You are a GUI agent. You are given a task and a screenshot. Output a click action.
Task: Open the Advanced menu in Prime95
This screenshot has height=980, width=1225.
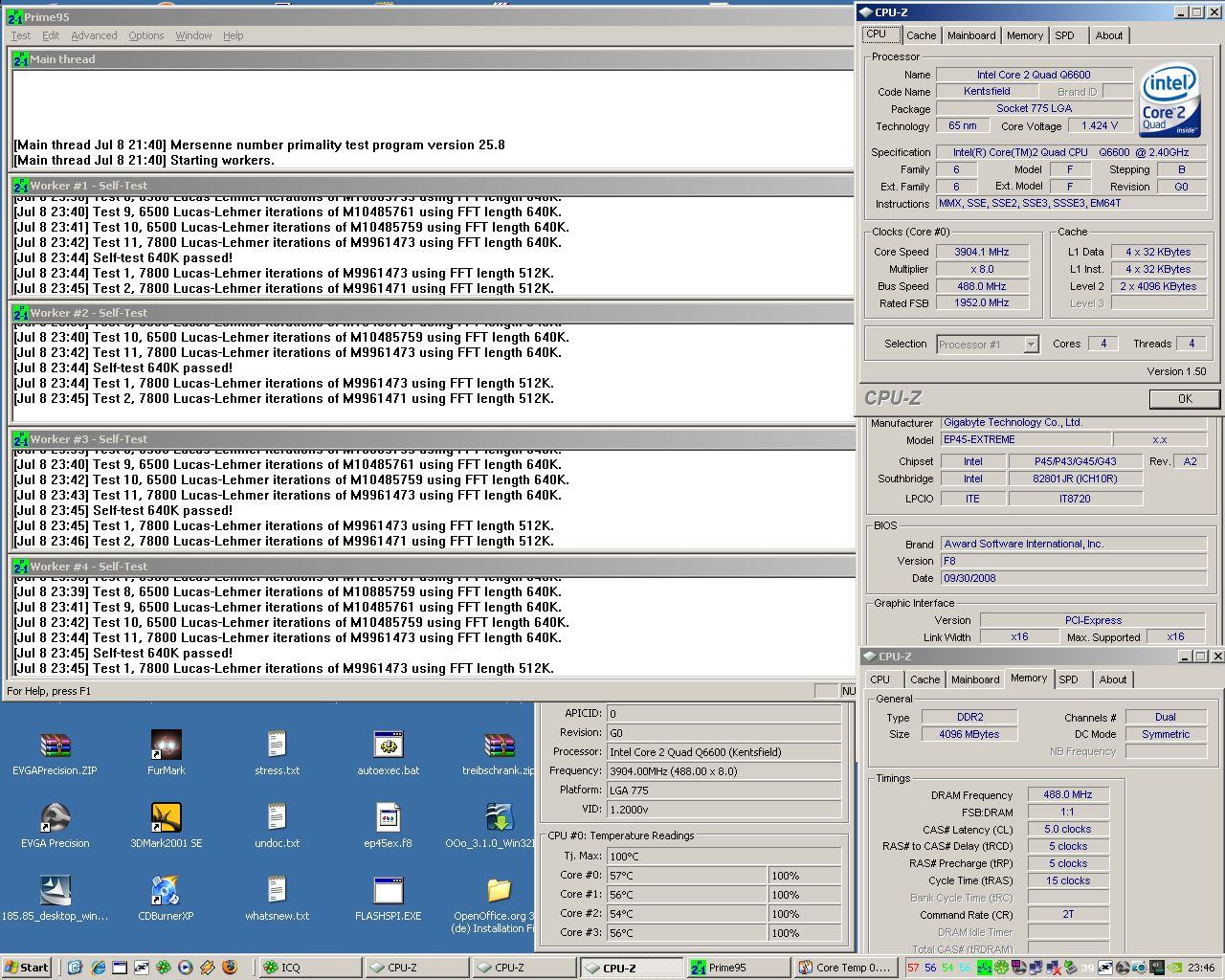94,35
